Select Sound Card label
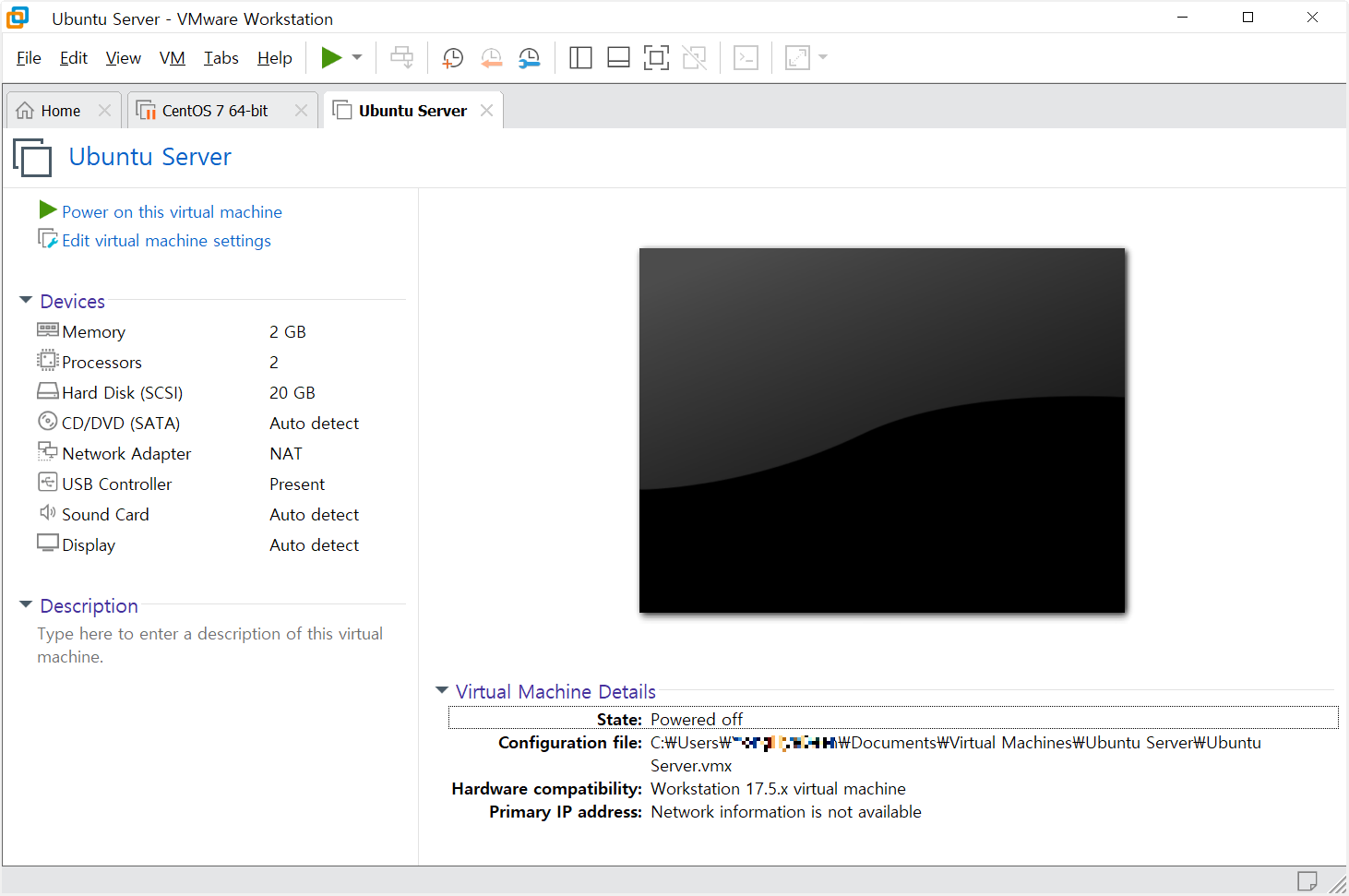Image resolution: width=1349 pixels, height=896 pixels. tap(105, 515)
